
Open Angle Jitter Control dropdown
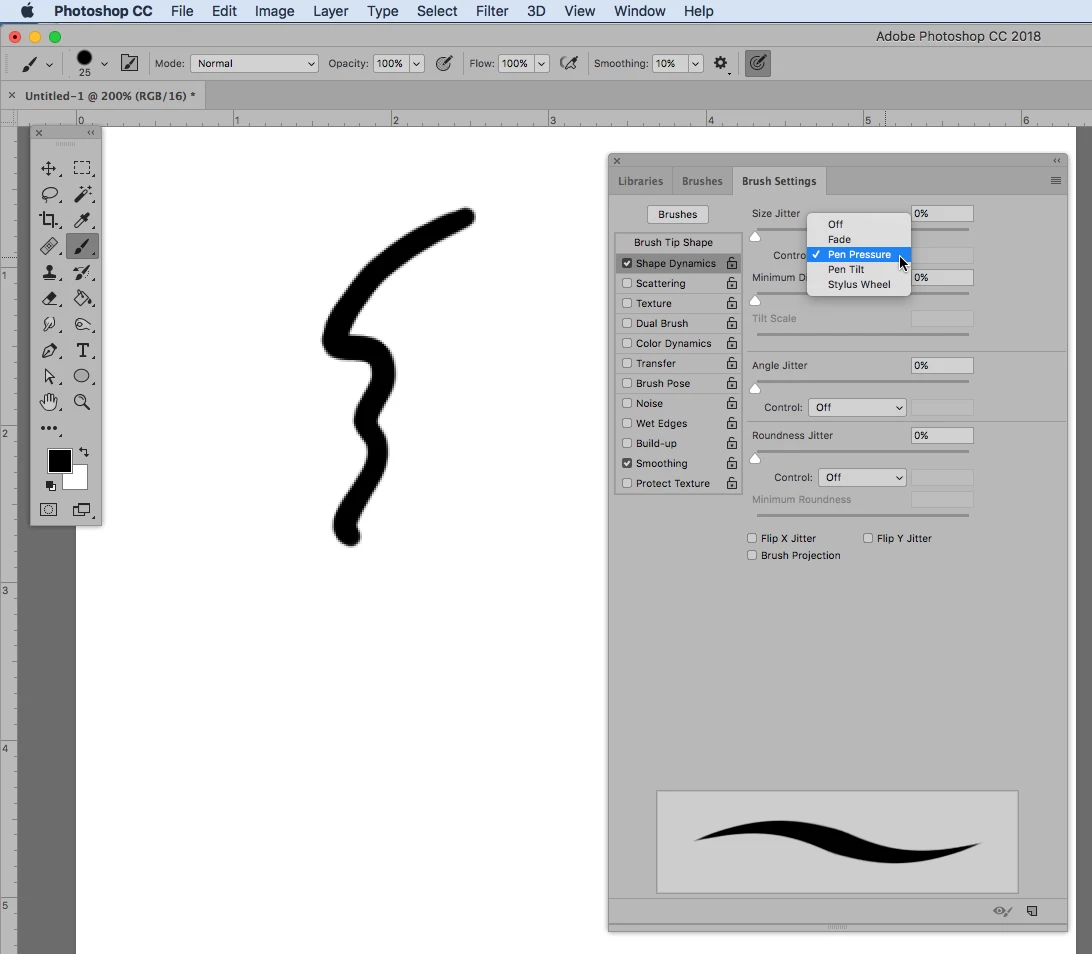click(x=857, y=407)
